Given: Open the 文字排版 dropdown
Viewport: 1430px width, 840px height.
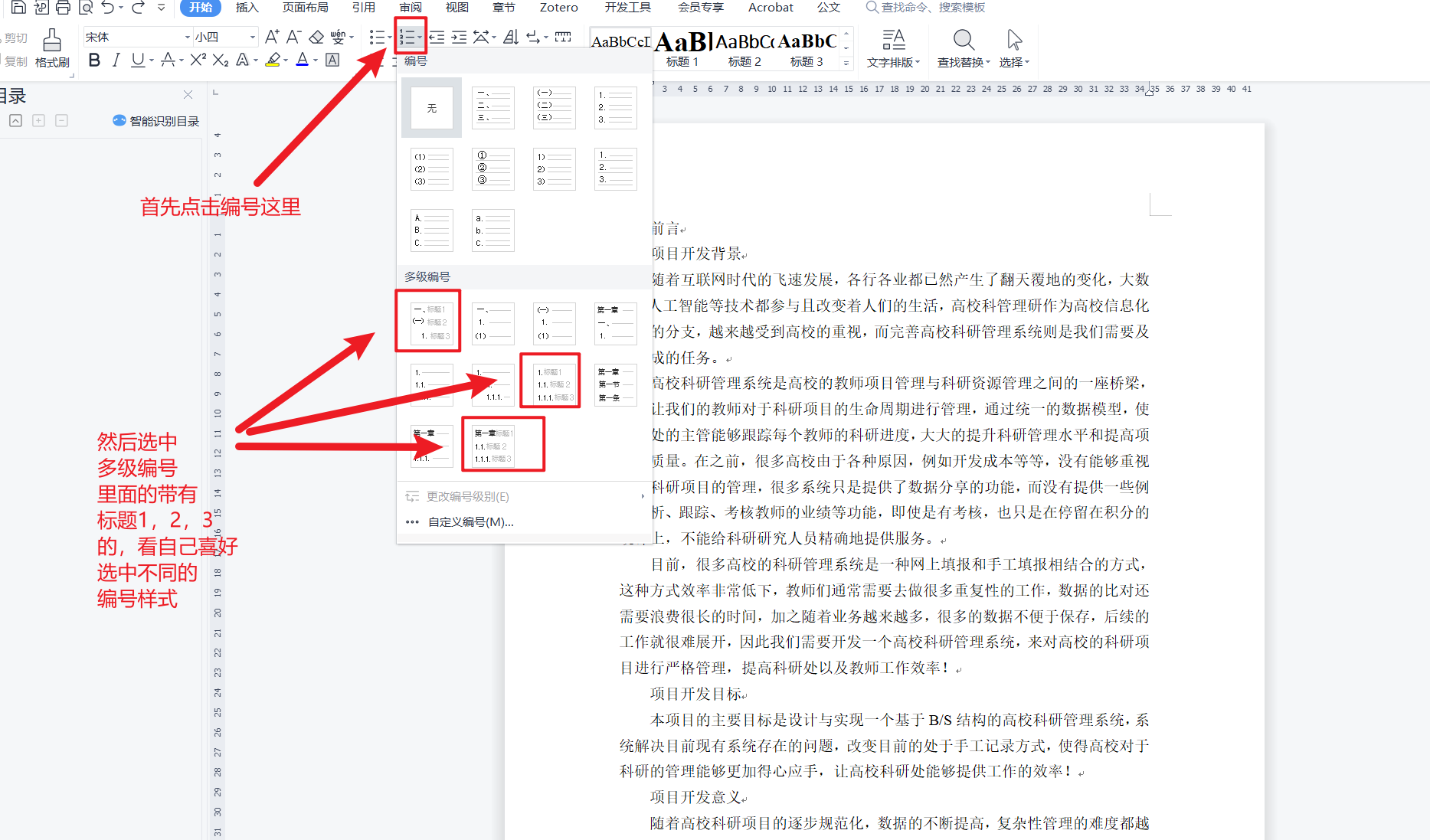Looking at the screenshot, I should [x=893, y=48].
